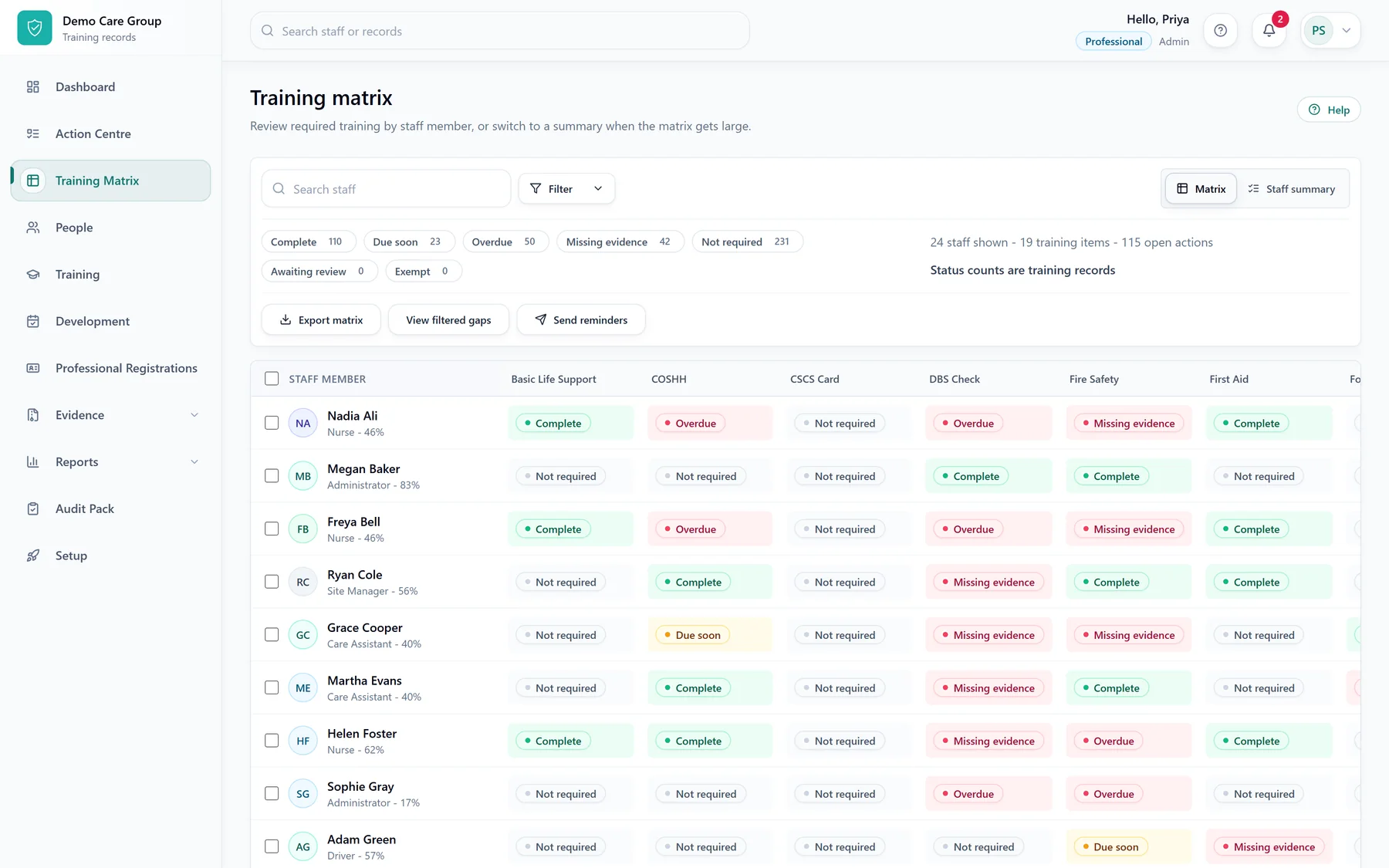
Task: Filter by Overdue 50 status chip
Action: (x=505, y=241)
